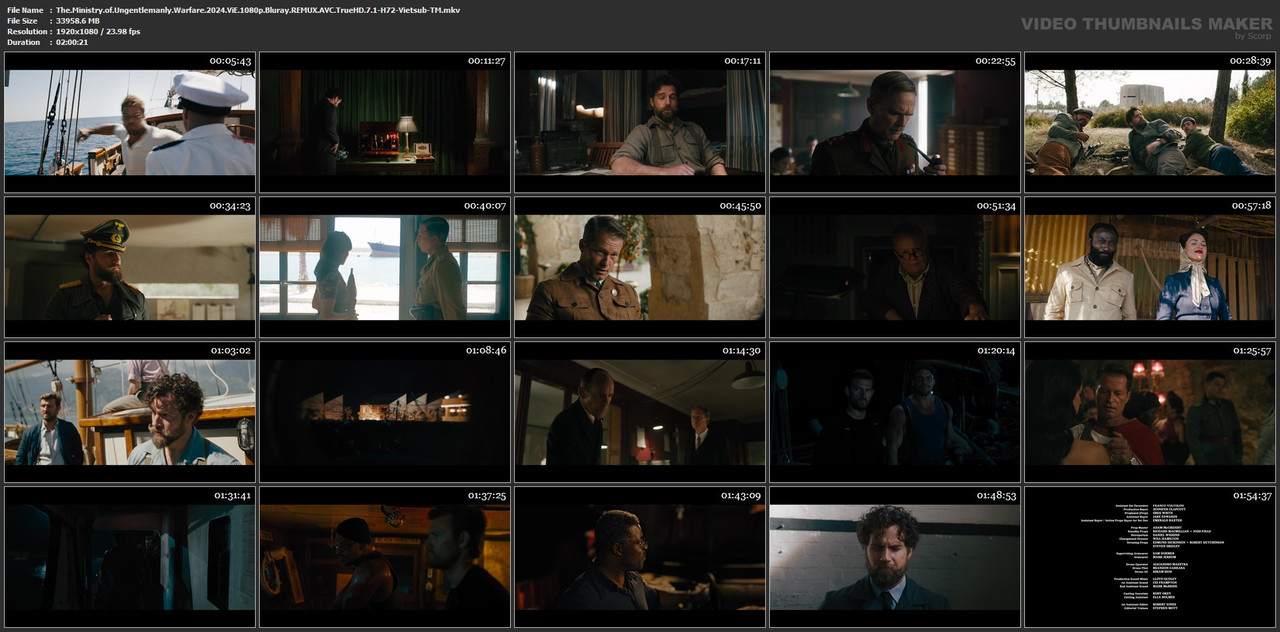Select the thumbnail stamped 00:22:55
This screenshot has height=632, width=1280.
(895, 122)
